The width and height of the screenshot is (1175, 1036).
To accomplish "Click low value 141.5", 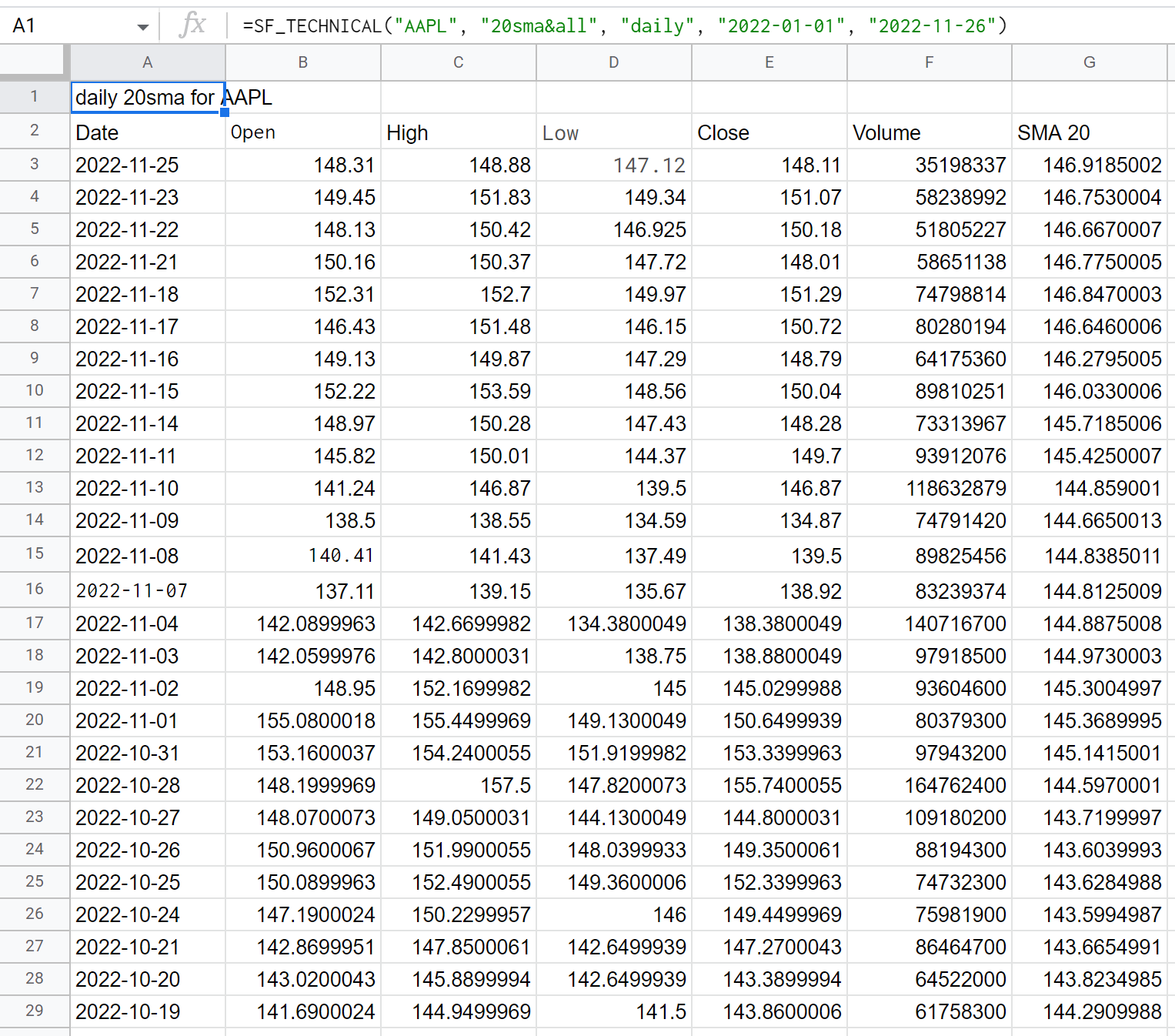I will click(x=614, y=1011).
